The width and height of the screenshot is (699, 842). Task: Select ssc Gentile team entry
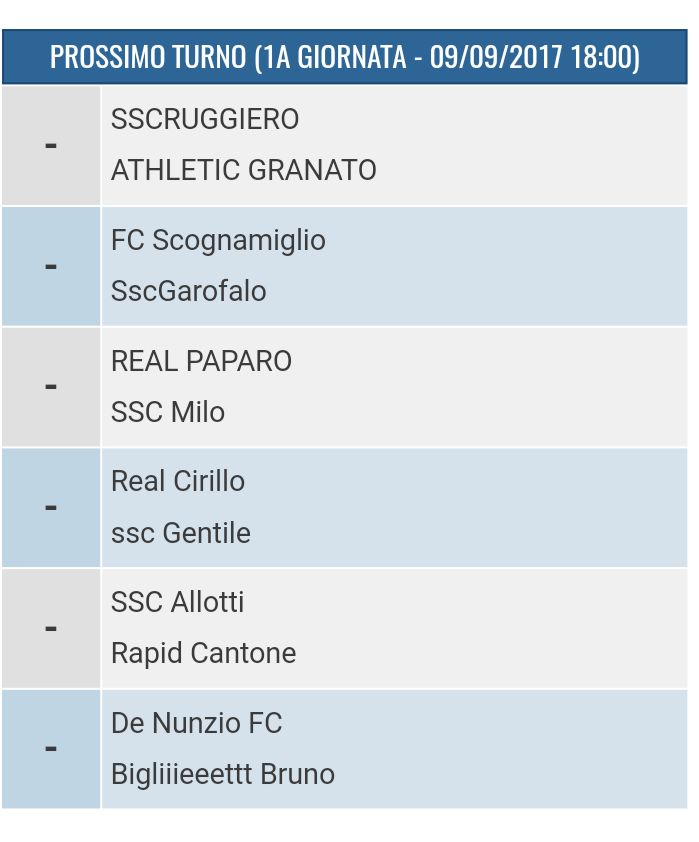click(x=181, y=533)
